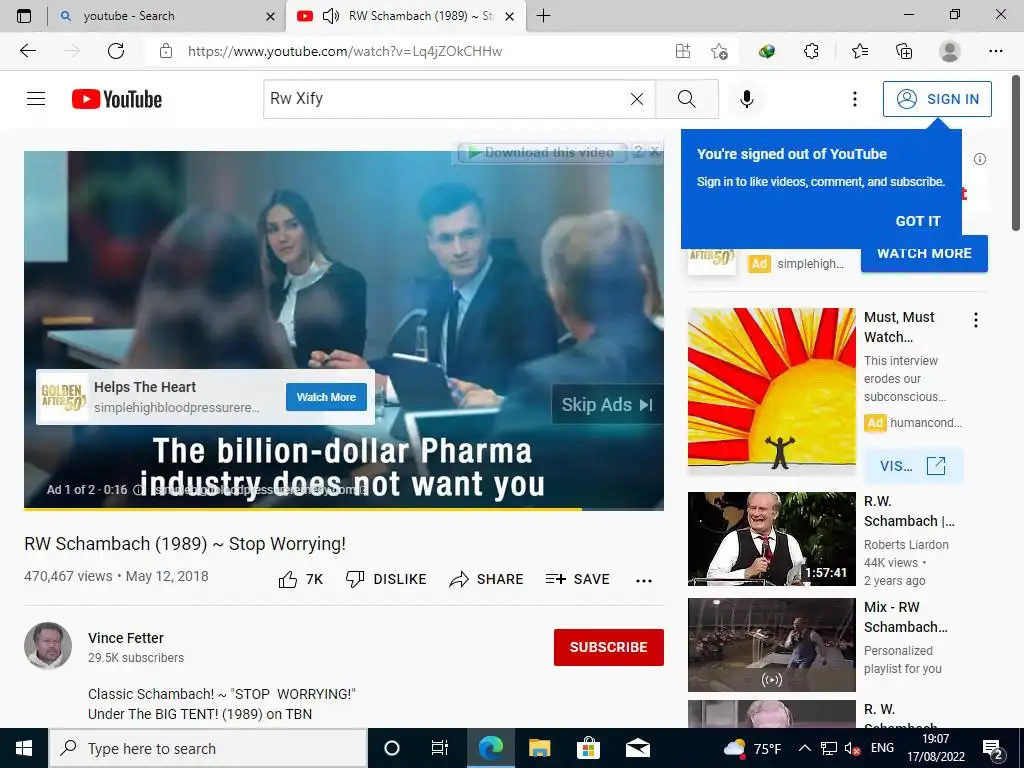This screenshot has width=1024, height=768.
Task: Go back in browser history
Action: [27, 51]
